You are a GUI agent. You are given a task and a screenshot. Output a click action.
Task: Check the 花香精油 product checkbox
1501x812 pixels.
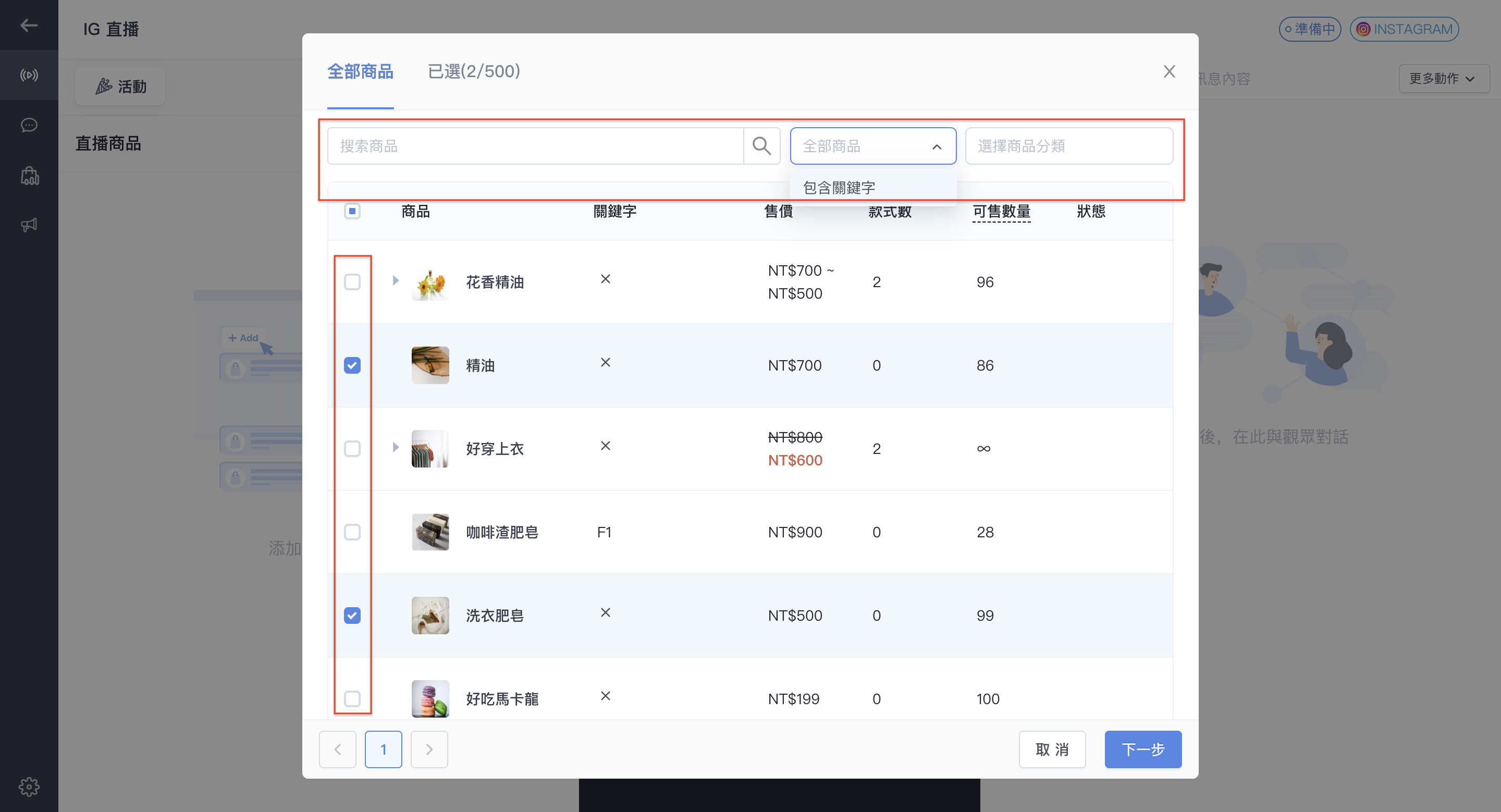pyautogui.click(x=352, y=282)
